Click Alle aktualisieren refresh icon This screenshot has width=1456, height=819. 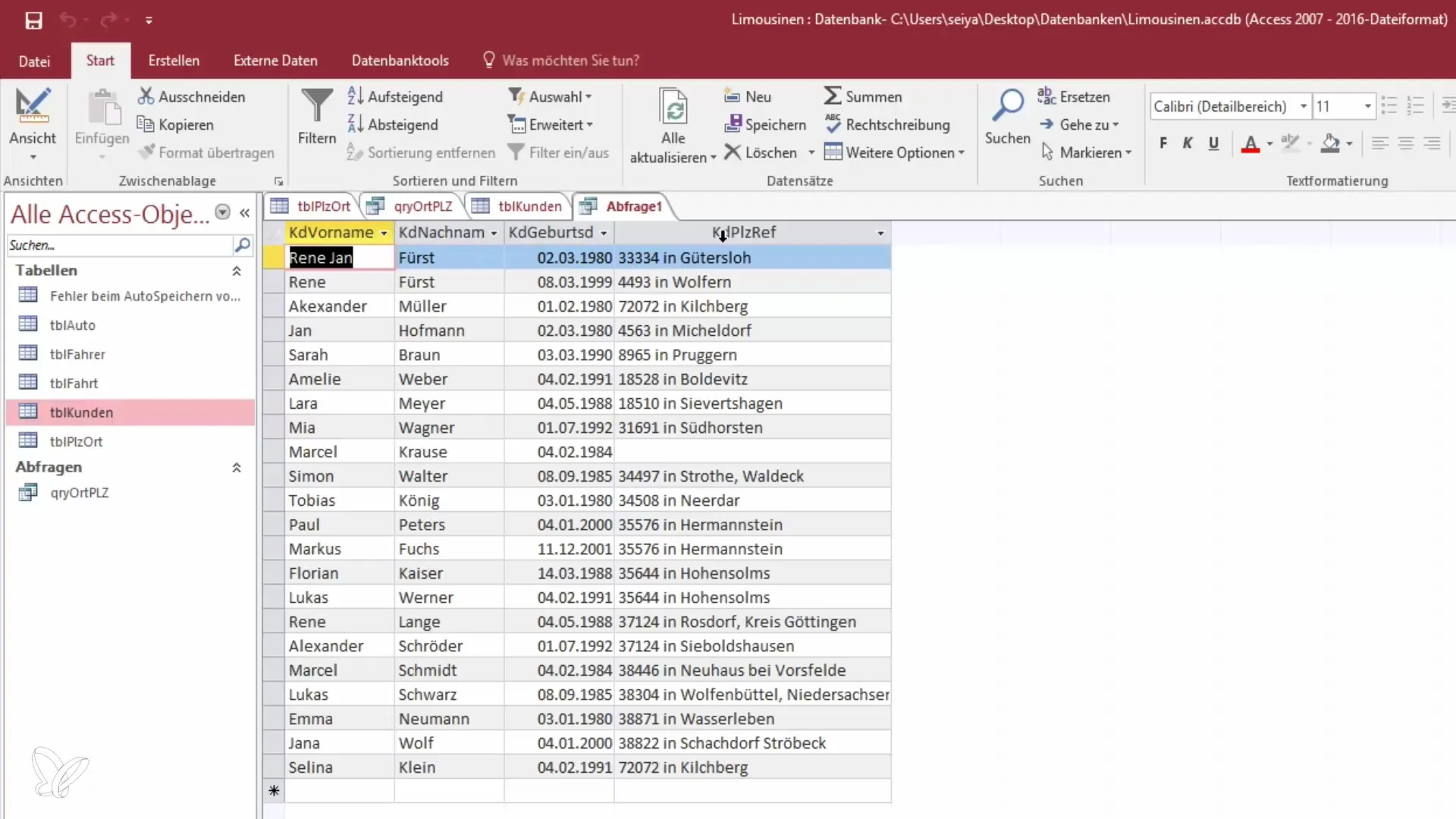pos(673,106)
